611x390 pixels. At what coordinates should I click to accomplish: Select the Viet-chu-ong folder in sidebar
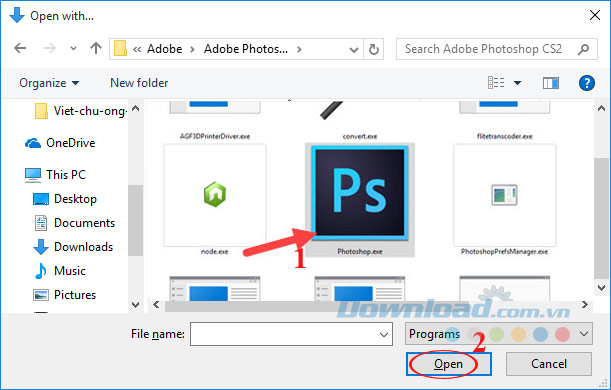80,111
